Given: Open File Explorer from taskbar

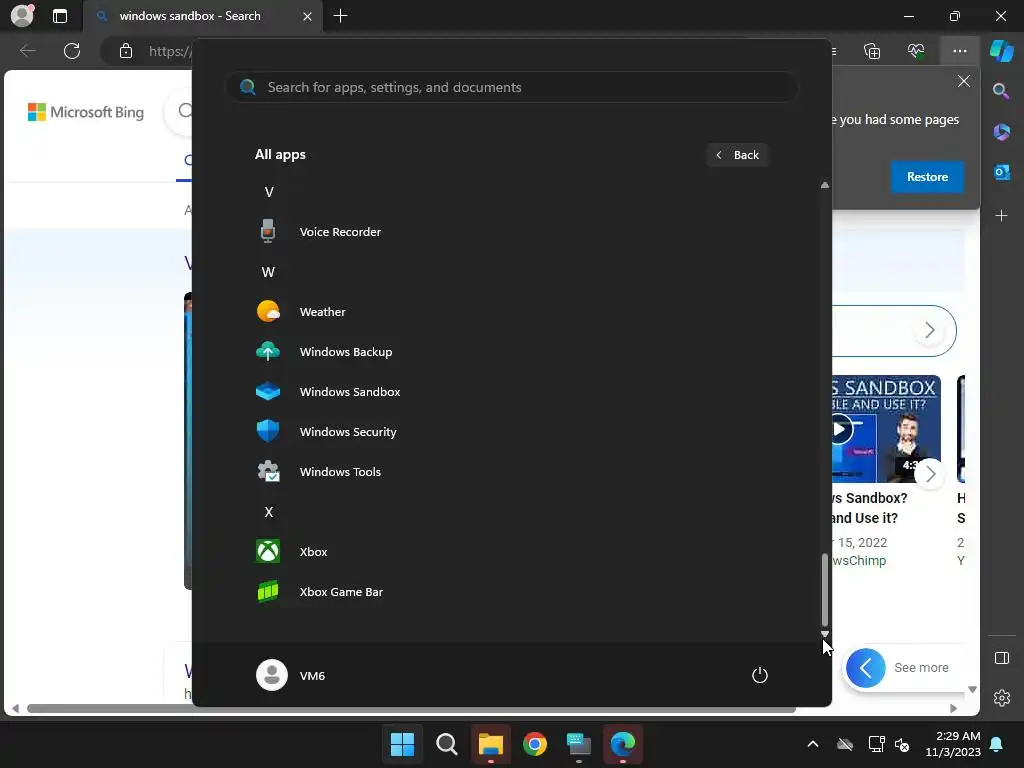Looking at the screenshot, I should coord(490,744).
